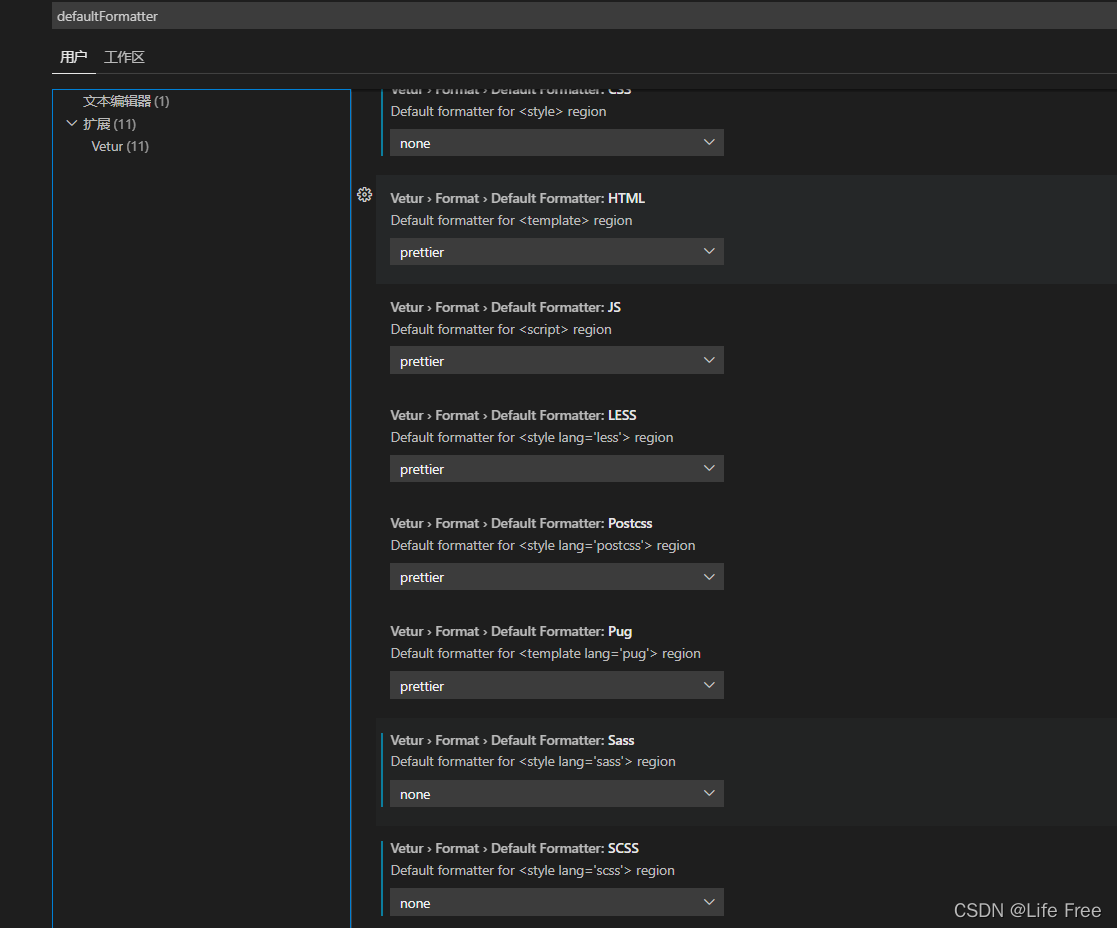Open the Pug default formatter dropdown
Image resolution: width=1117 pixels, height=928 pixels.
(x=556, y=685)
